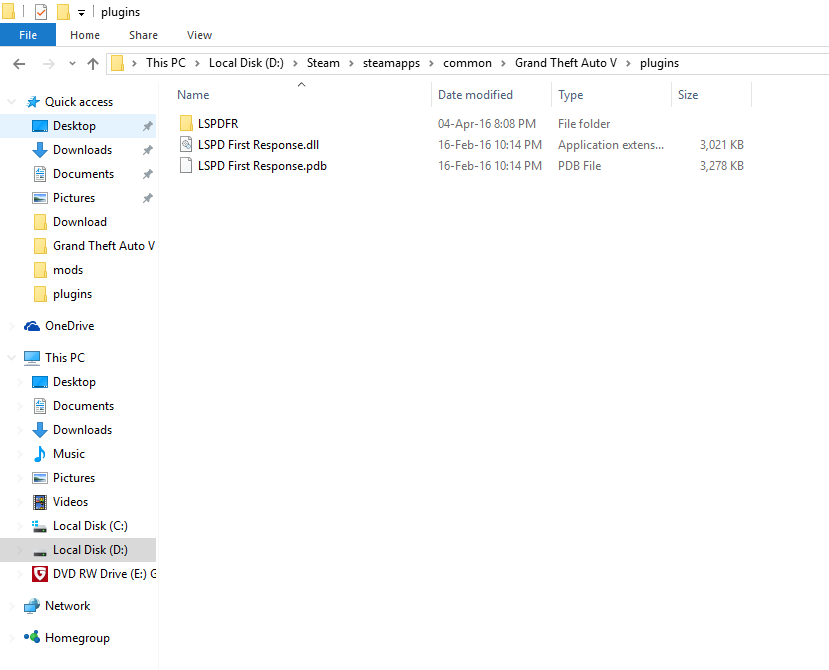
Task: Open pinned Documents under Quick access
Action: click(x=84, y=173)
